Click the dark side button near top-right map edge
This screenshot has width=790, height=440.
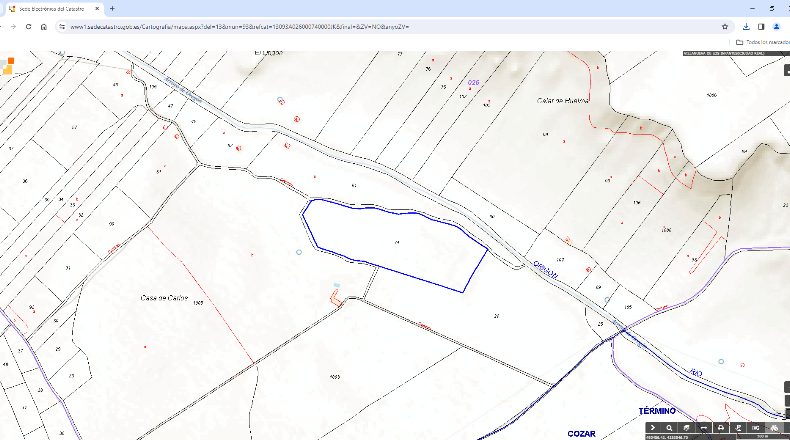coord(787,70)
